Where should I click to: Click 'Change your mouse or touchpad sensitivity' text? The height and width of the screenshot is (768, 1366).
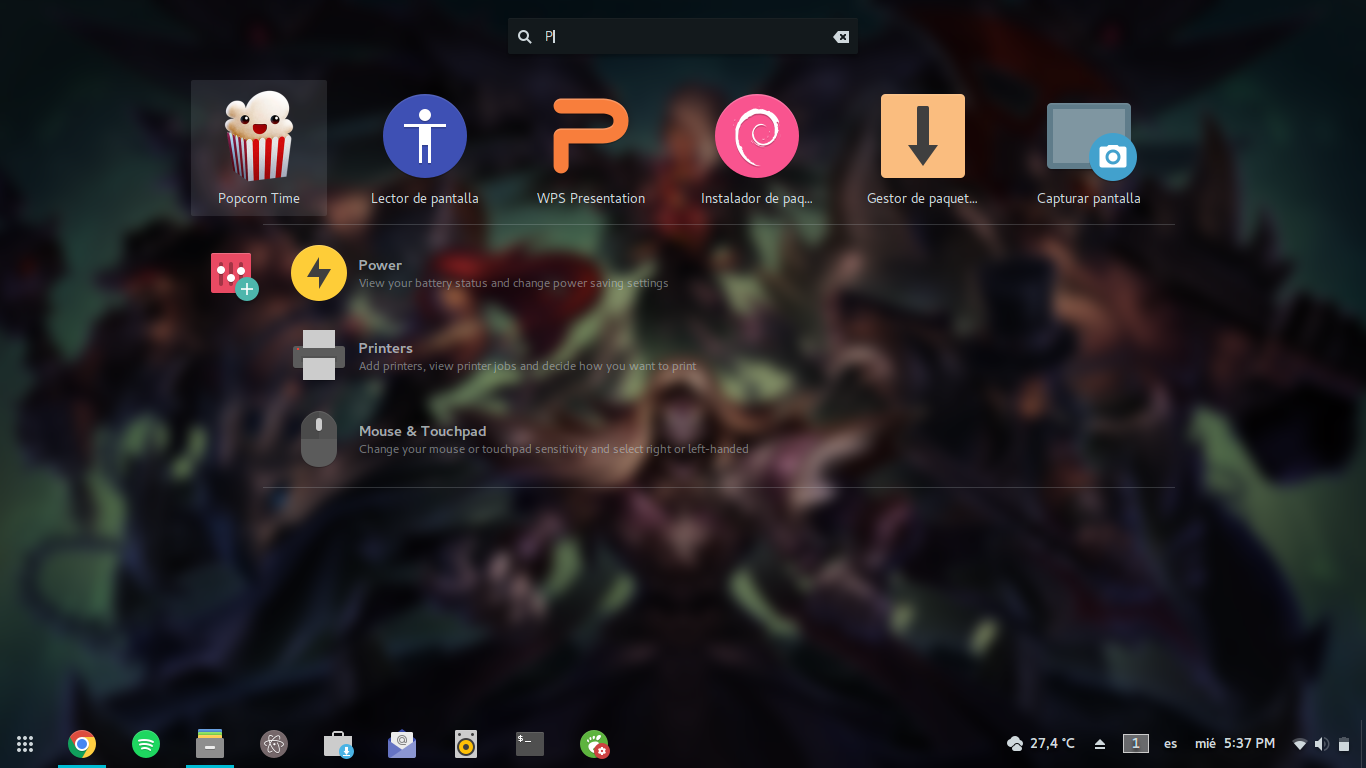tap(553, 449)
